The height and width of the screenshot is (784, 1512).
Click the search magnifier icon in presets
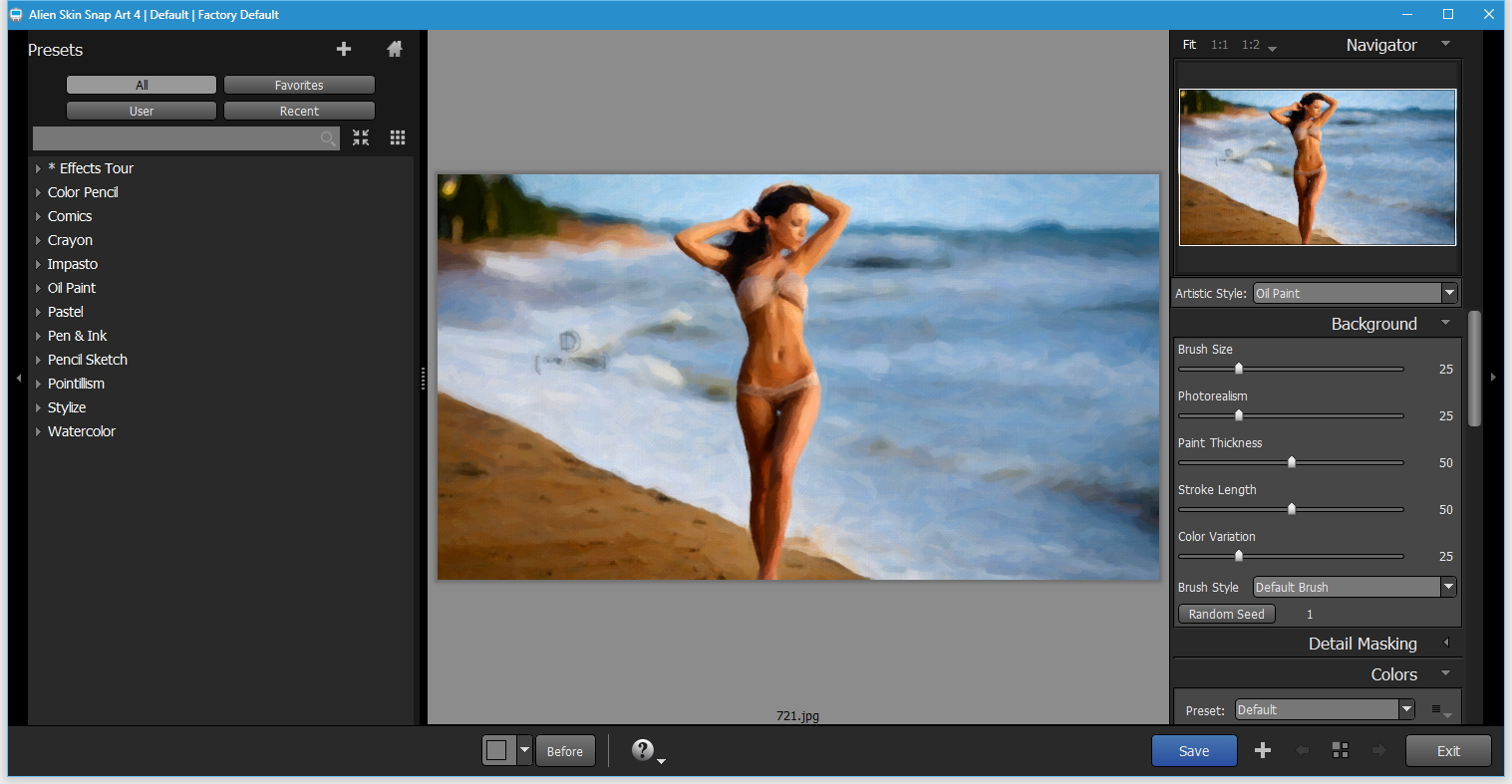(x=328, y=138)
